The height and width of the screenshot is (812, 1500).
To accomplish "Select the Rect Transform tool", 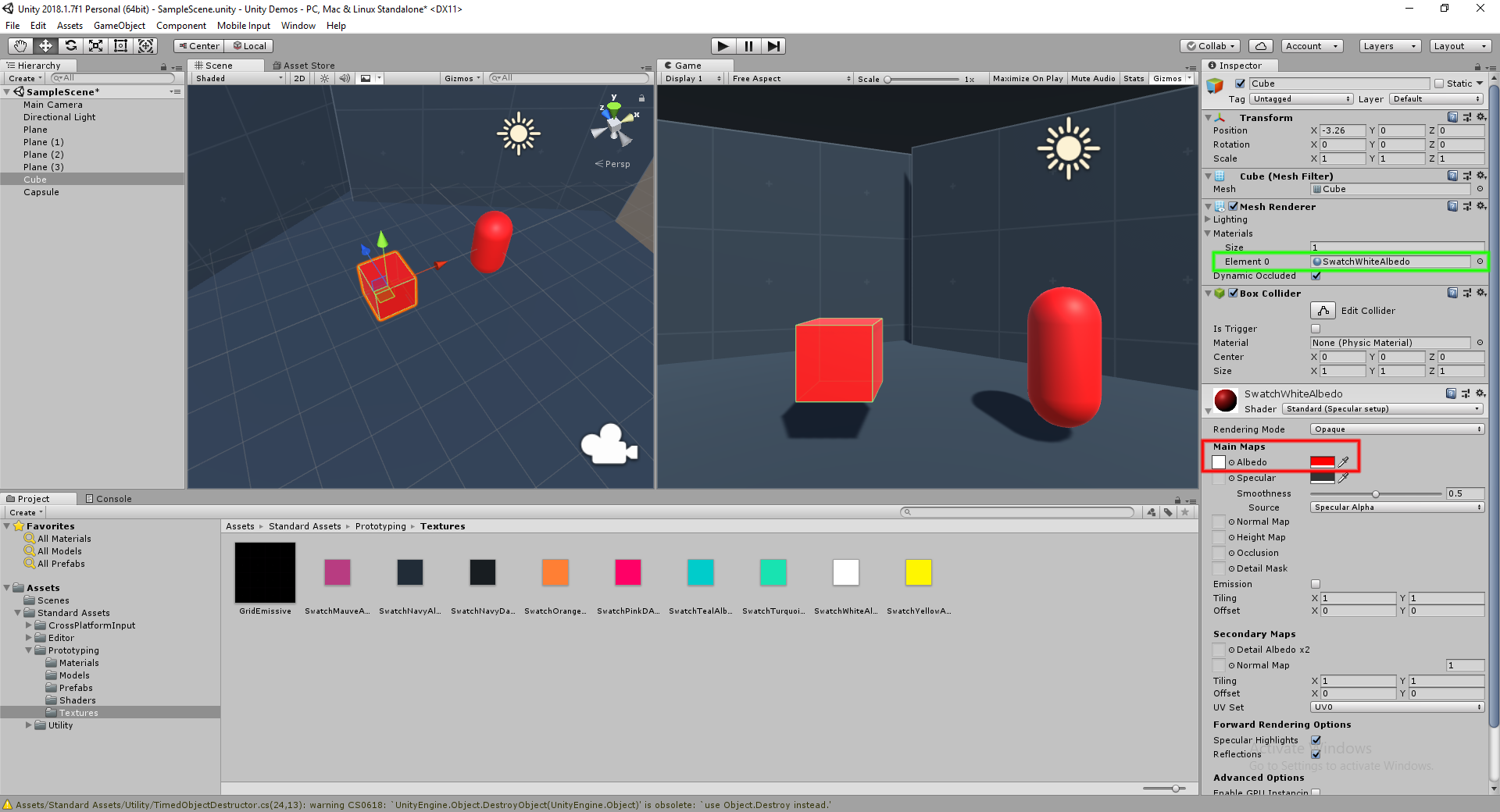I will 120,45.
